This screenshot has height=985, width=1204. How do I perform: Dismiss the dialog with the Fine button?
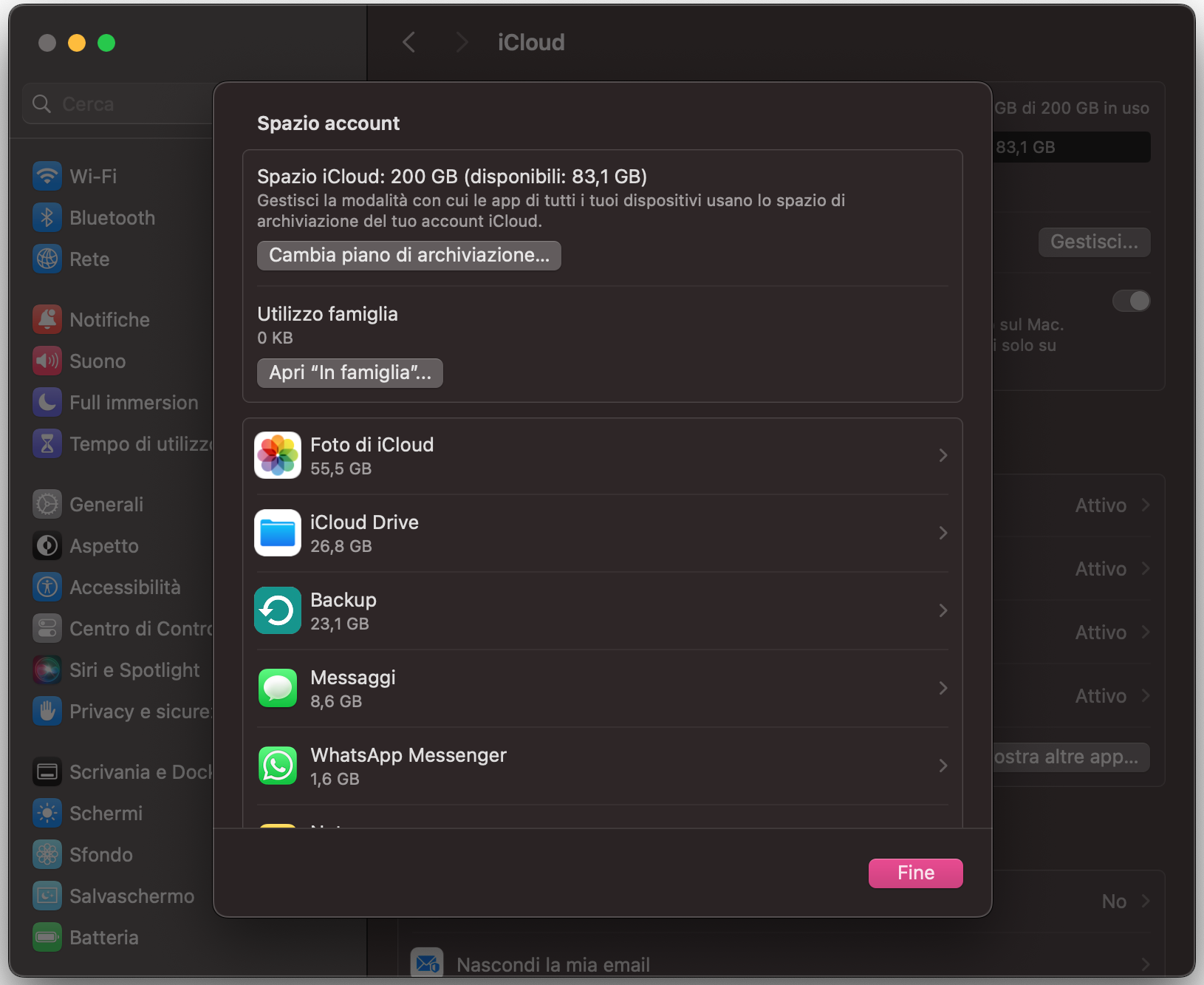915,873
